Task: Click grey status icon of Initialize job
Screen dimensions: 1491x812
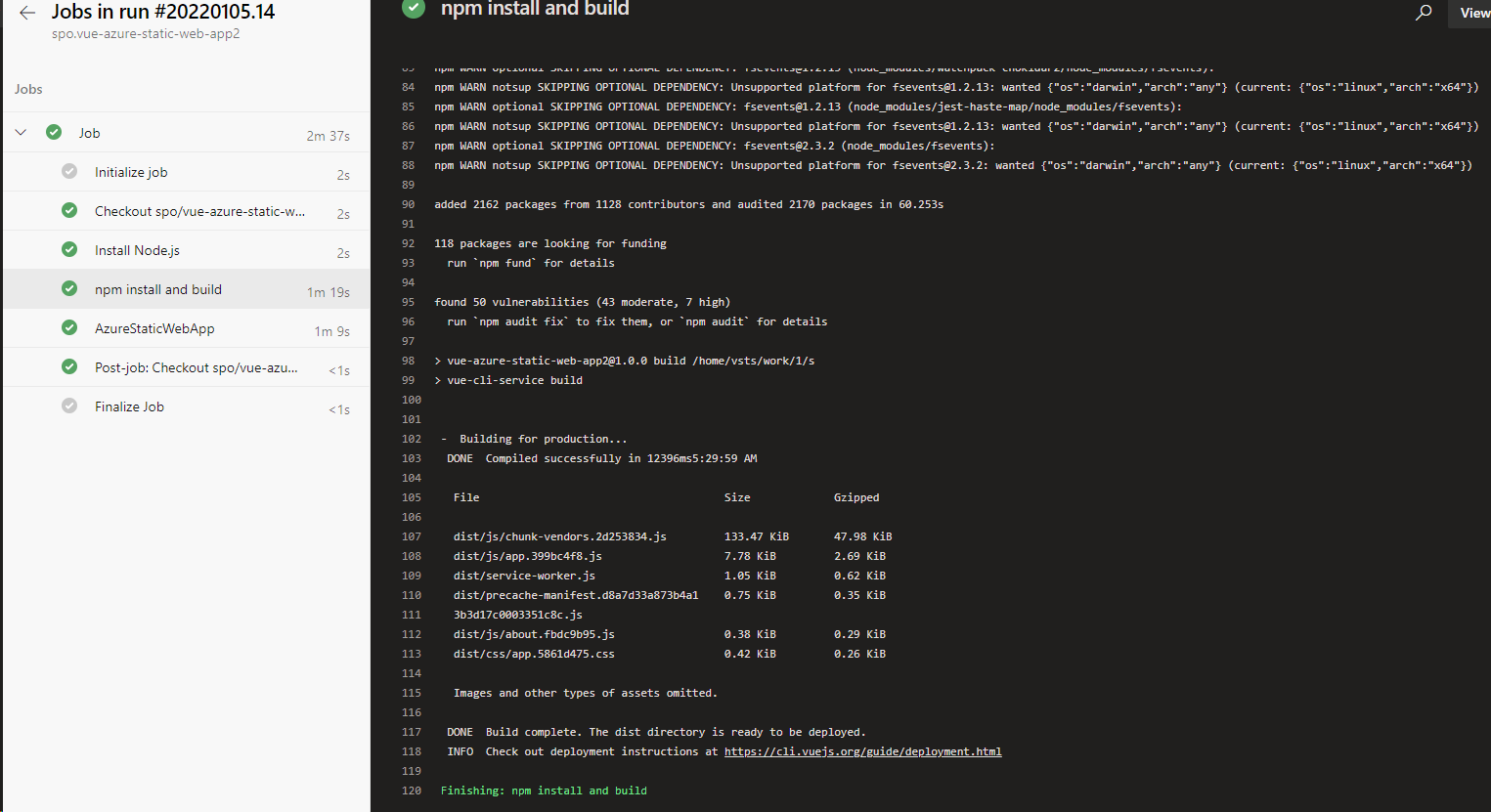Action: coord(69,171)
